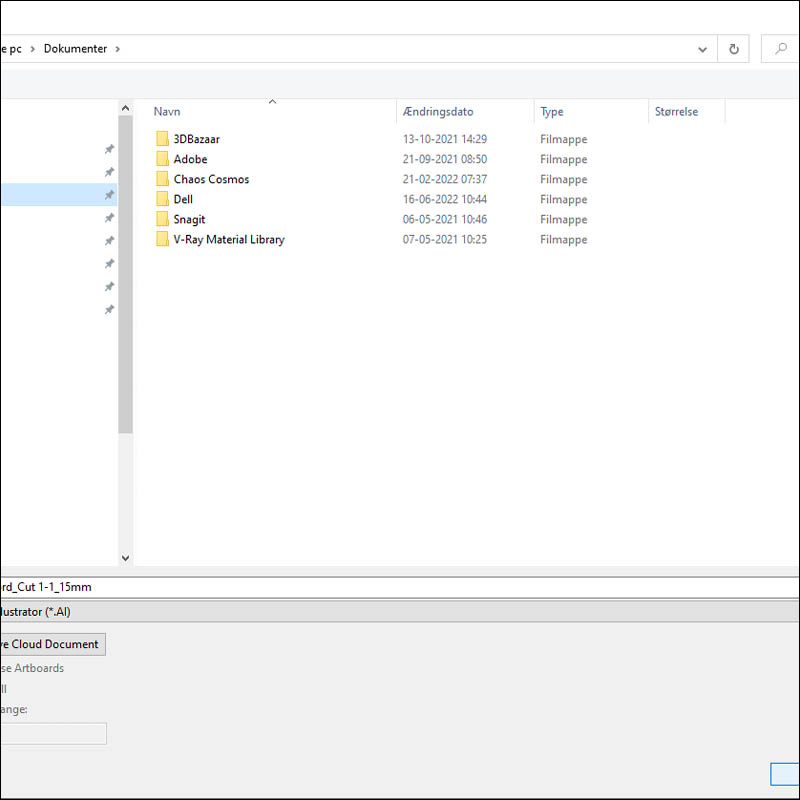Click the refresh icon in address bar
This screenshot has height=800, width=800.
733,49
